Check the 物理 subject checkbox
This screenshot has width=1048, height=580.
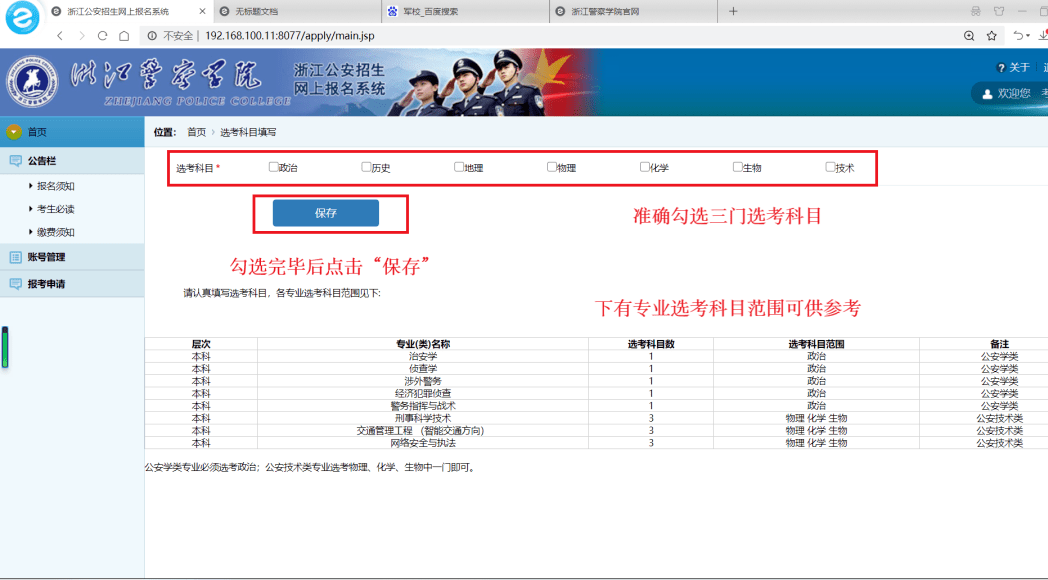click(x=551, y=166)
